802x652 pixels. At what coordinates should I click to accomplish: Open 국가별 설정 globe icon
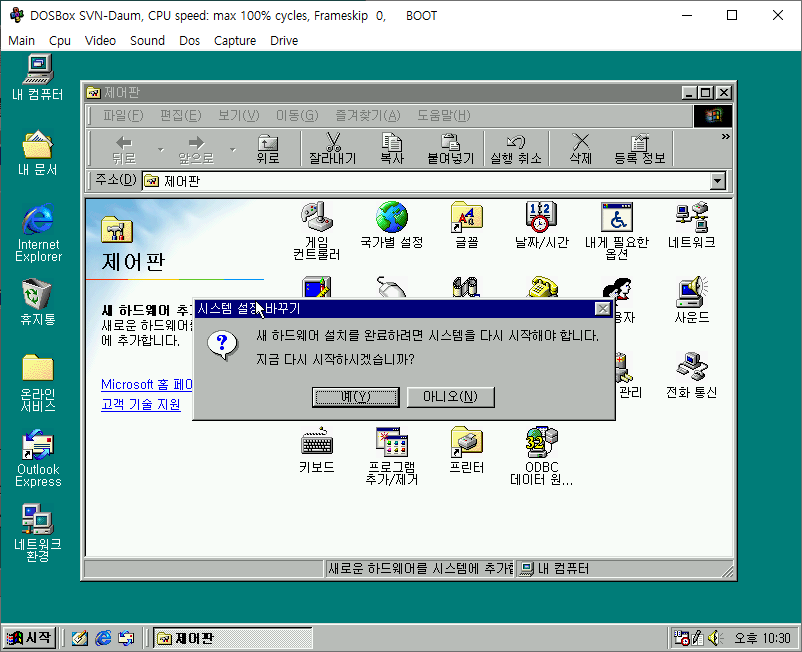pos(392,225)
